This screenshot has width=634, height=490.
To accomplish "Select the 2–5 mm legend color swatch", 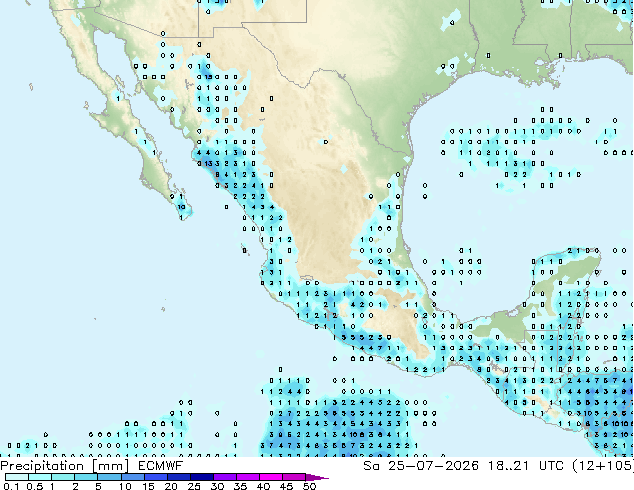I will point(86,477).
